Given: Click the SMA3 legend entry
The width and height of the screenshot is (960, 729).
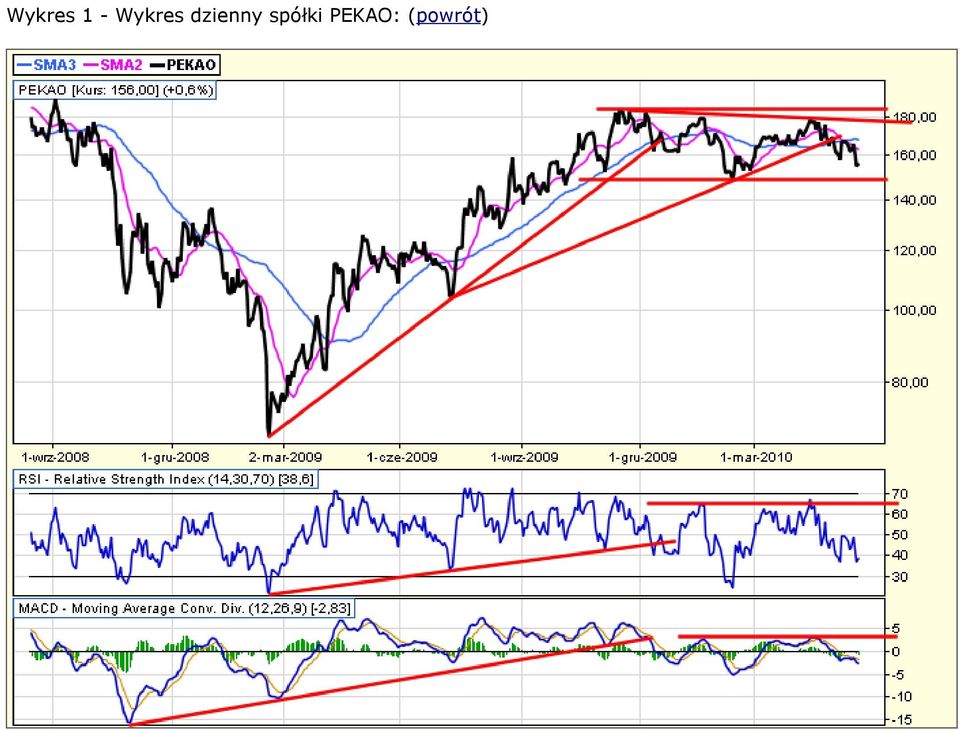Looking at the screenshot, I should coord(47,65).
